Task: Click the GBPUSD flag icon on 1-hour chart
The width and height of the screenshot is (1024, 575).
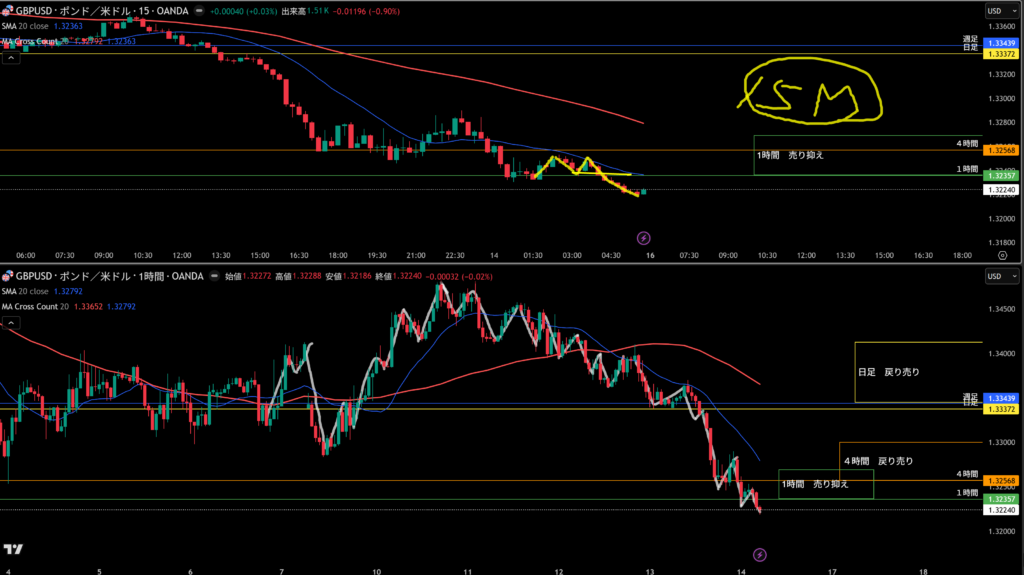Action: pyautogui.click(x=8, y=275)
